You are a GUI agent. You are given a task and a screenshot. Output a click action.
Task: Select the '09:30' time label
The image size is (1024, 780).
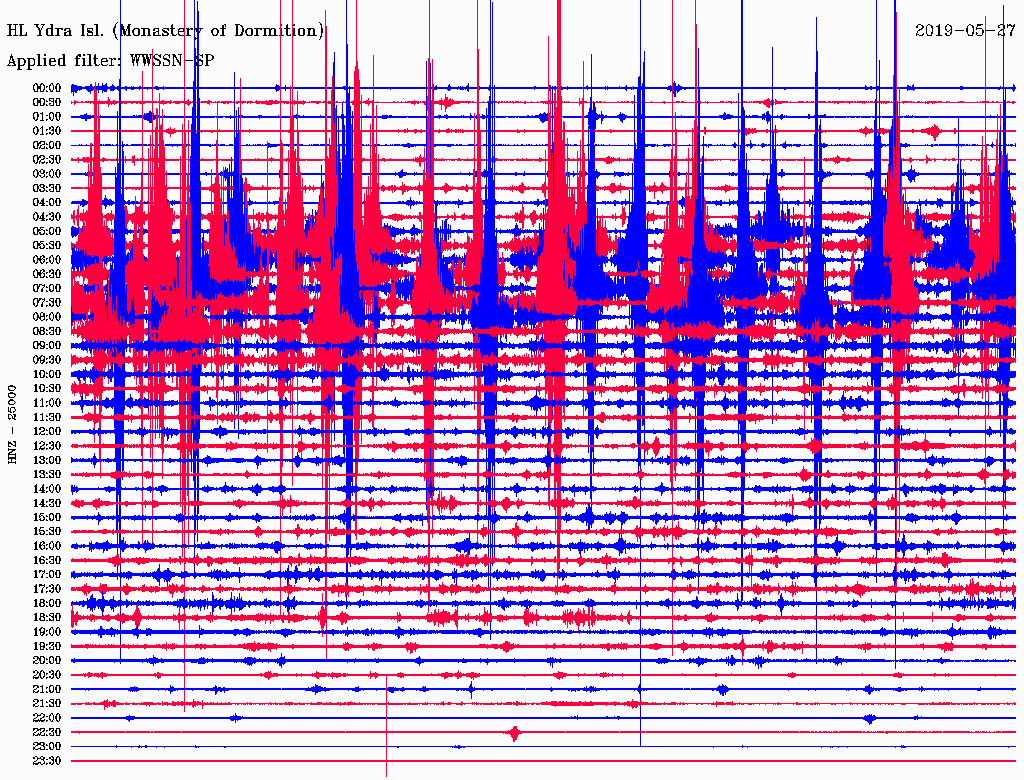[x=47, y=360]
